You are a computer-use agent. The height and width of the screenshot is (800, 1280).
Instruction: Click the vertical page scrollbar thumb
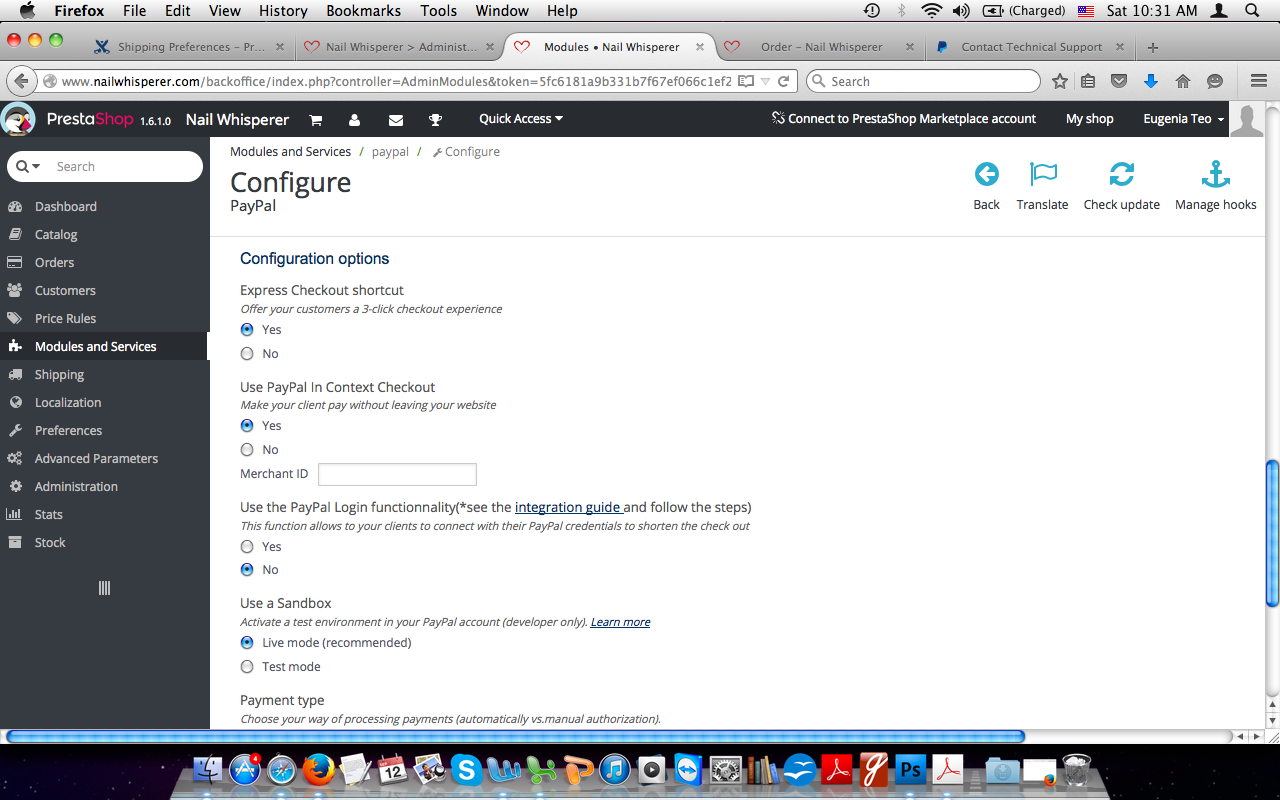(1272, 533)
